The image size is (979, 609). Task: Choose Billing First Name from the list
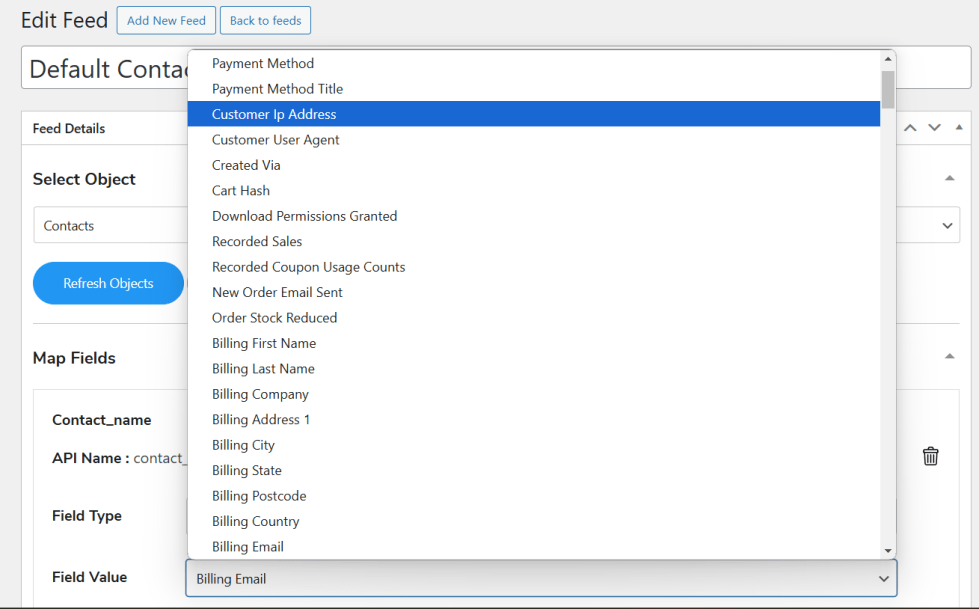tap(264, 343)
